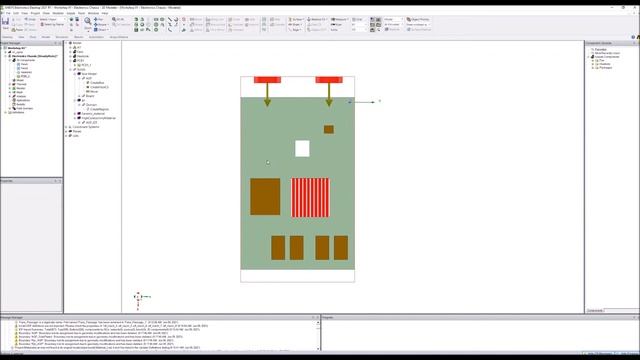Open the Tools menu

coord(82,13)
